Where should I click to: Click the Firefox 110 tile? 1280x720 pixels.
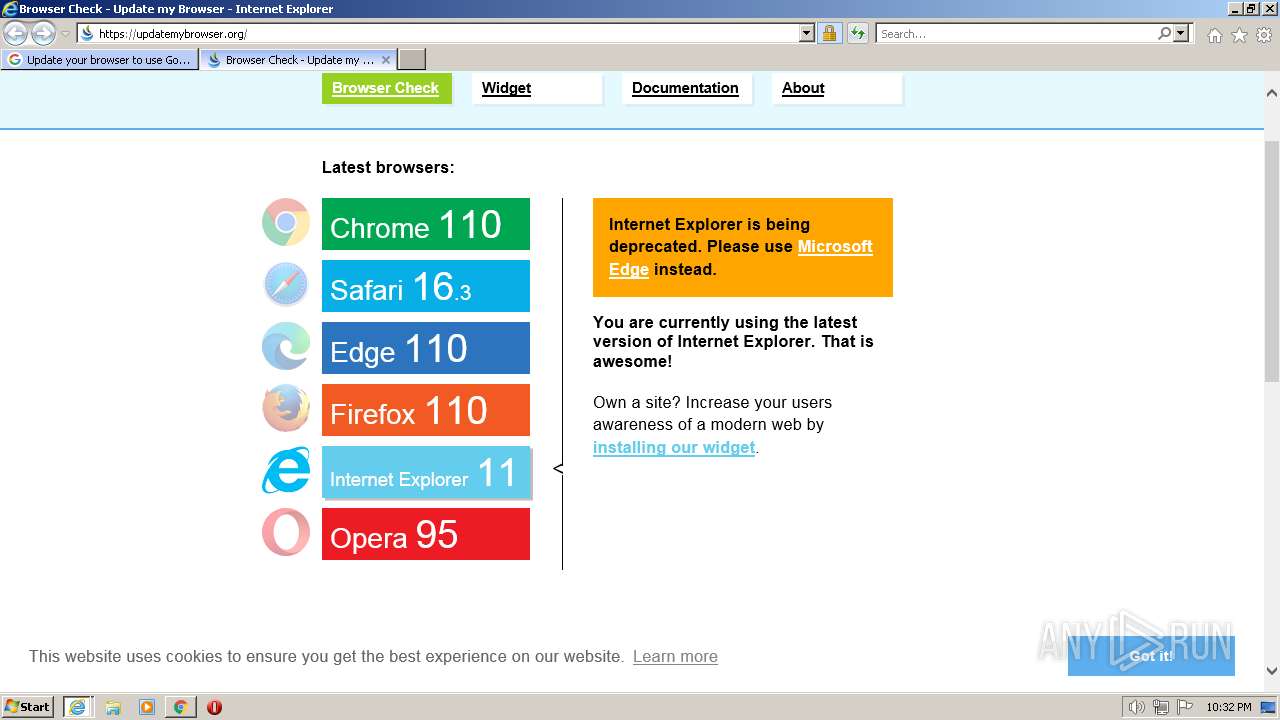point(426,410)
